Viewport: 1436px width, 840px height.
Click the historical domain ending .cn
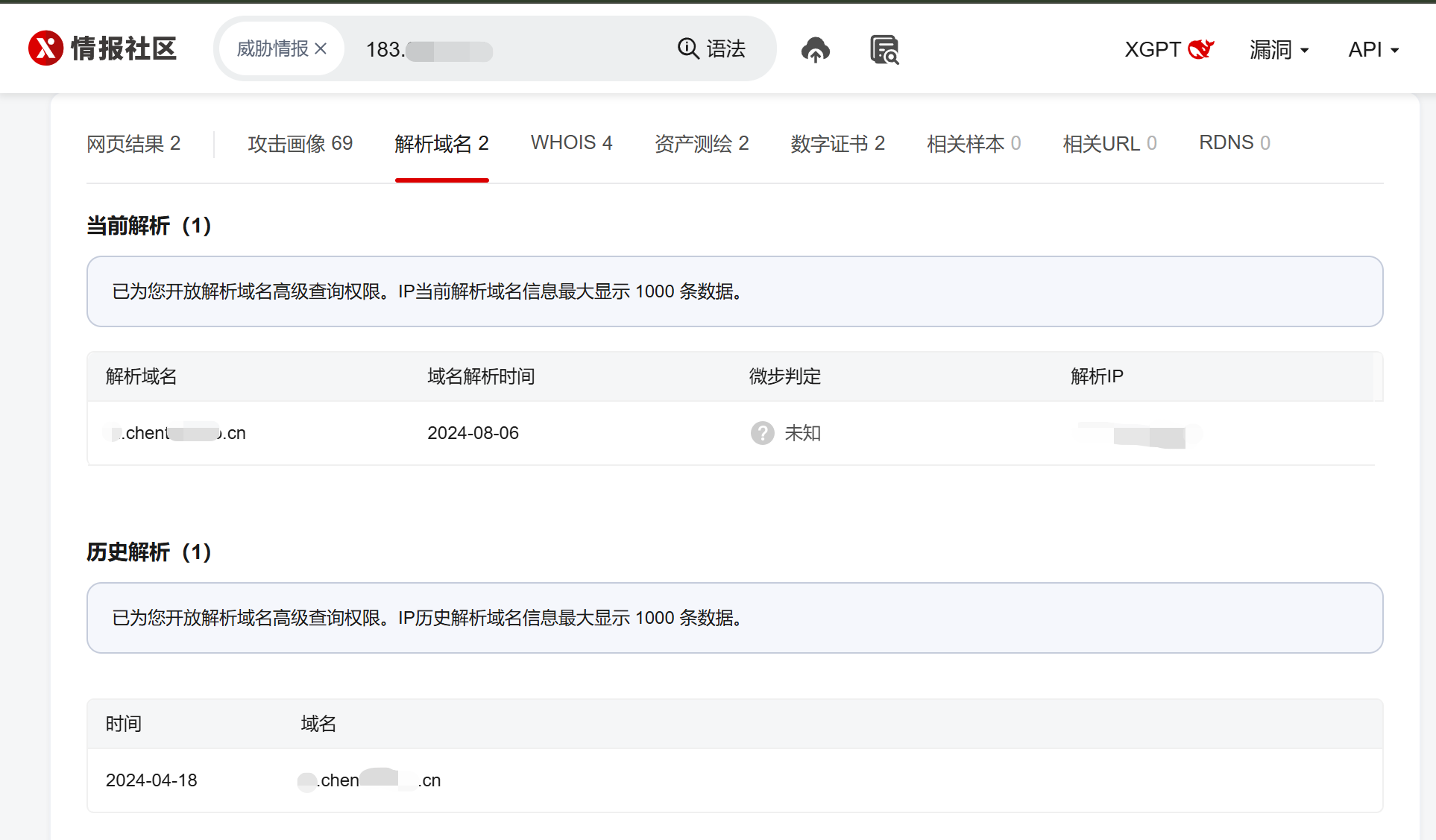click(370, 780)
